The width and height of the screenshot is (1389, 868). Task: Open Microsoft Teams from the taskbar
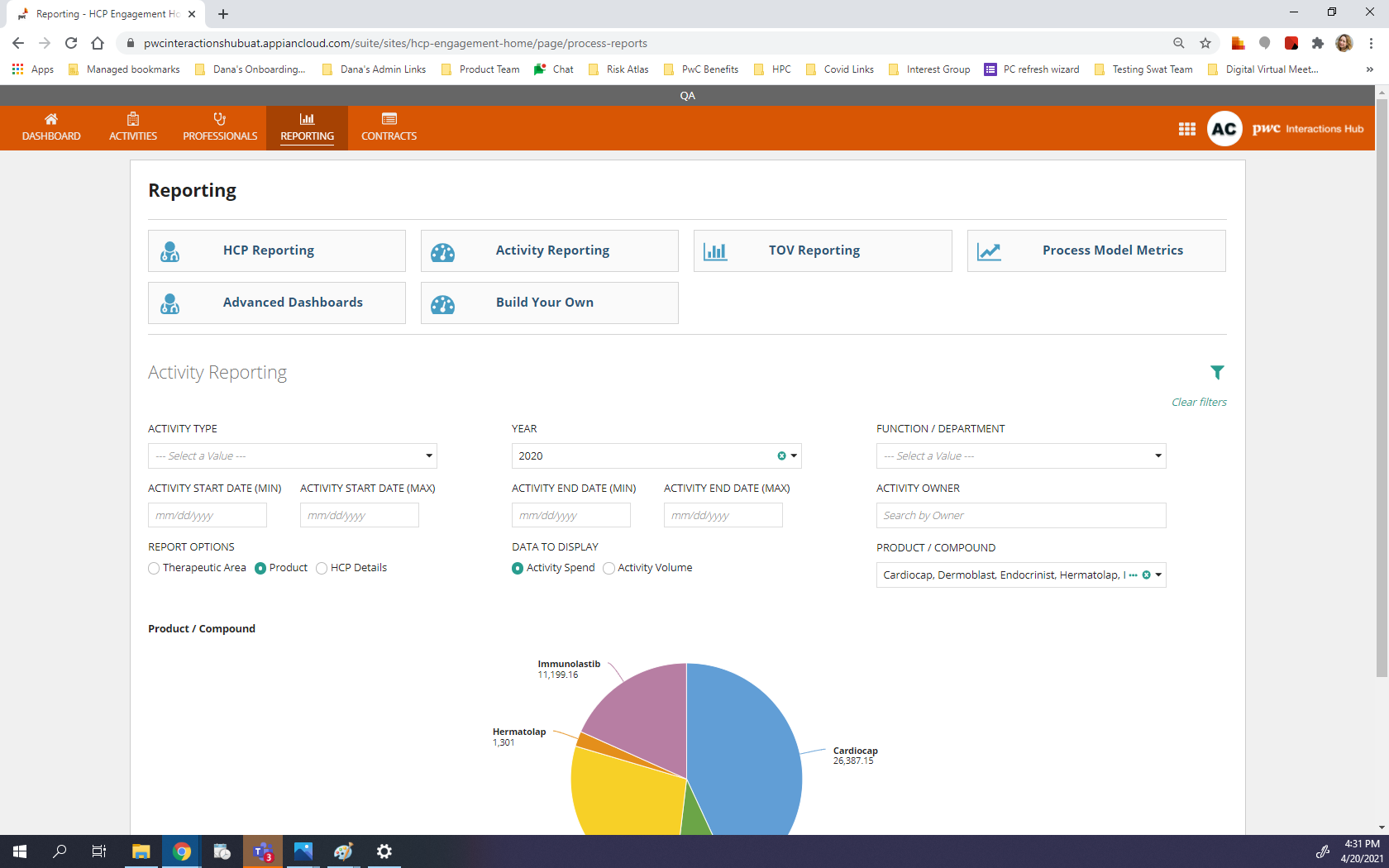pos(262,851)
